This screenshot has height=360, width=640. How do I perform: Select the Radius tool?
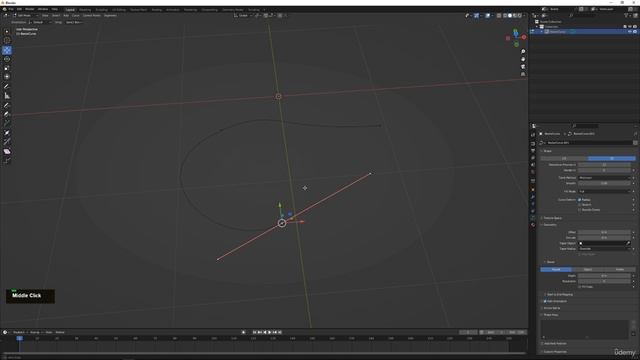pos(7,133)
